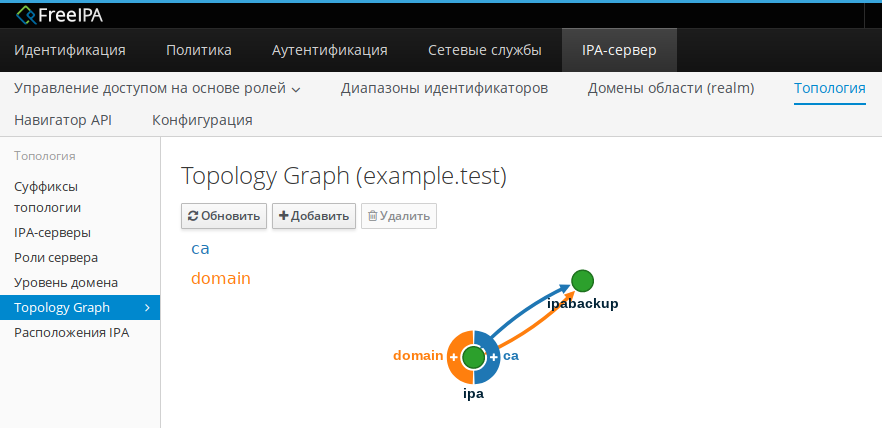The image size is (882, 428).
Task: Switch to the Политика tab
Action: click(199, 50)
